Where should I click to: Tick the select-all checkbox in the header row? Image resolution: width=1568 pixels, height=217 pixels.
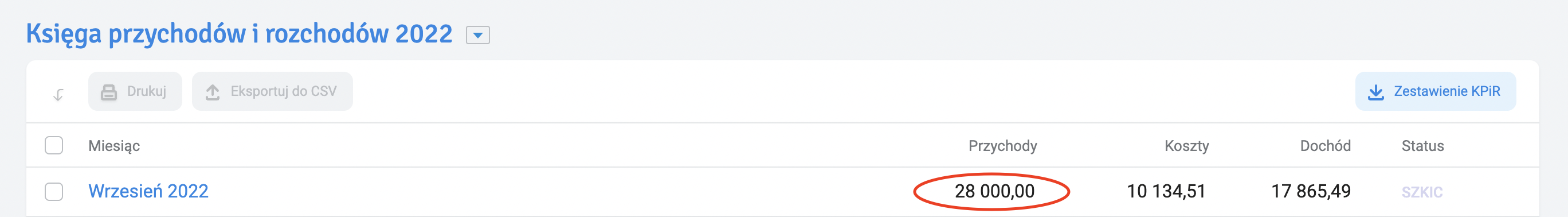click(54, 146)
